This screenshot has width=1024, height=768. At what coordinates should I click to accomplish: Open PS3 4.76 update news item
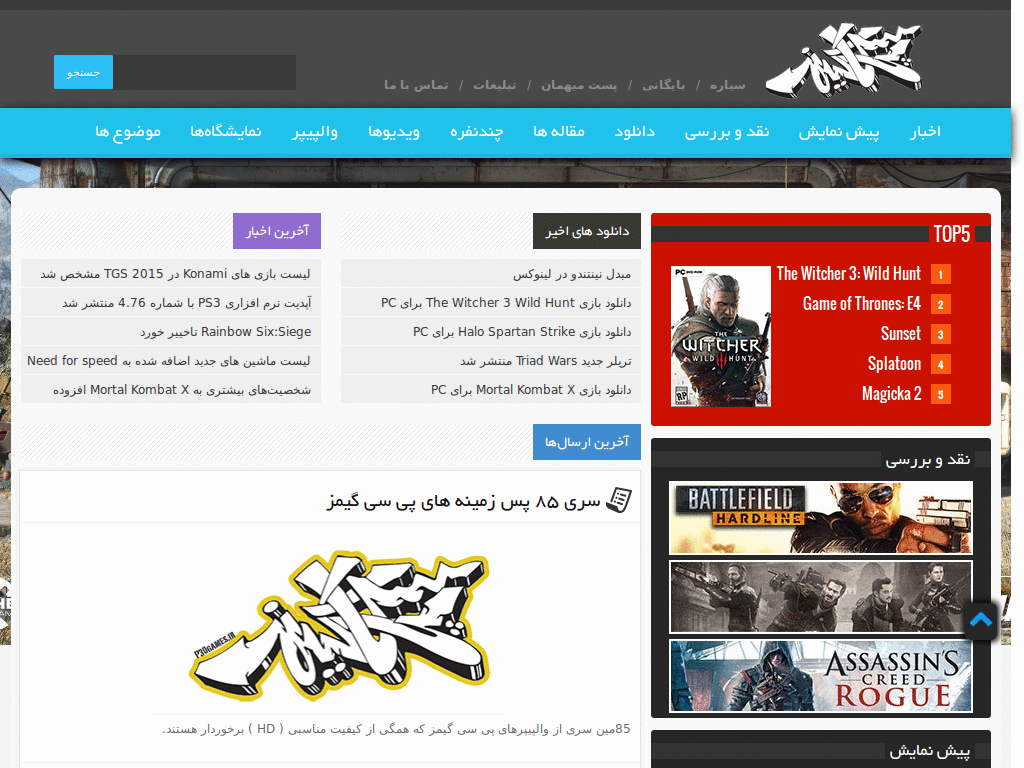(x=187, y=303)
